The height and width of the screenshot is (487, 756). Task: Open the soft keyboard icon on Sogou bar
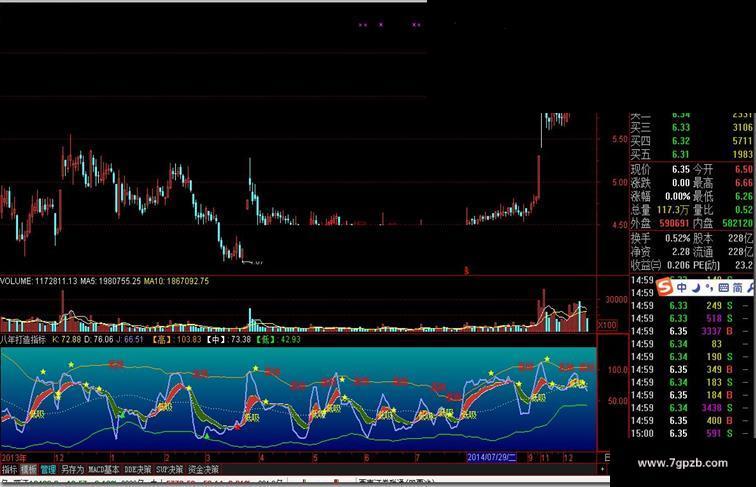click(x=723, y=288)
